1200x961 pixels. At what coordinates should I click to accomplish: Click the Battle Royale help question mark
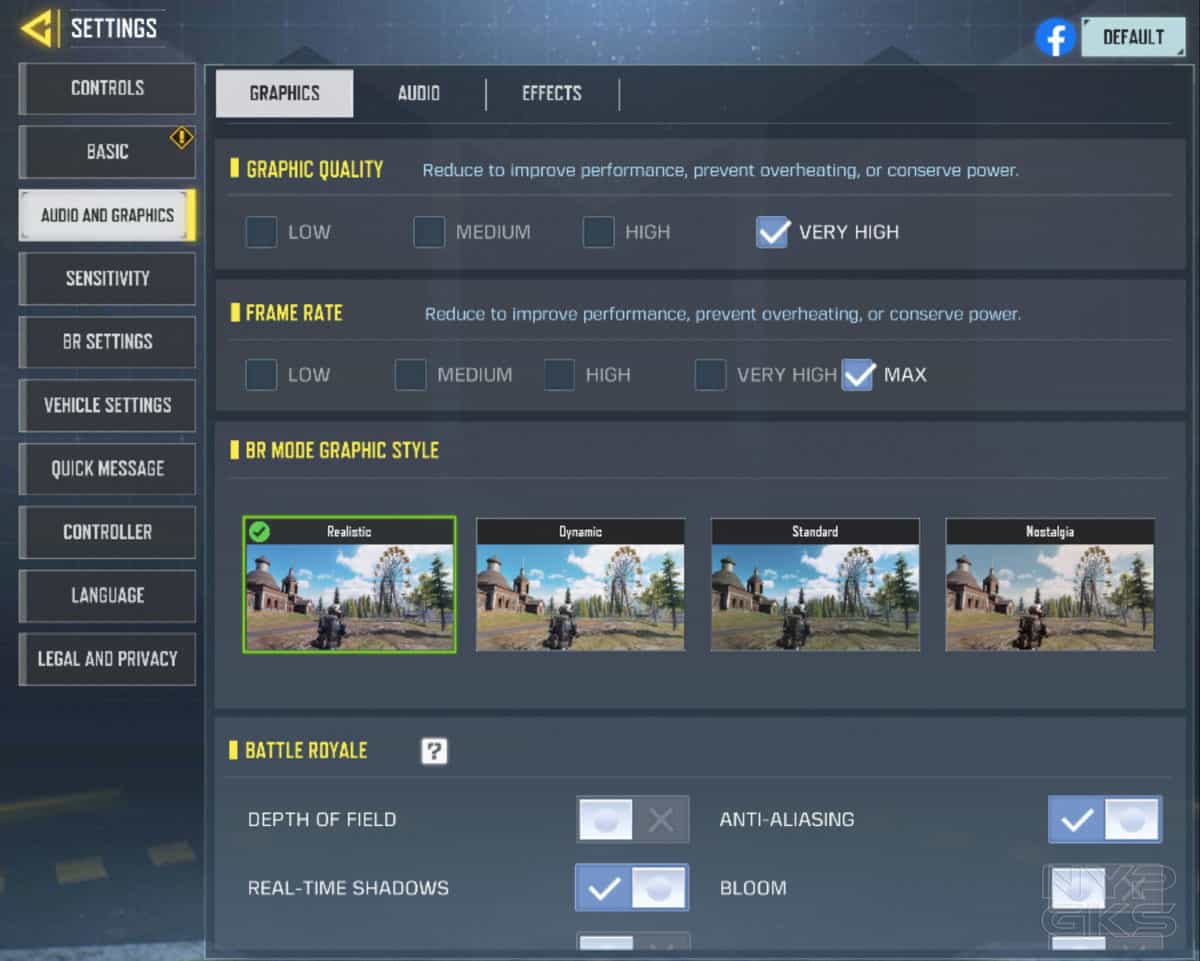click(434, 751)
